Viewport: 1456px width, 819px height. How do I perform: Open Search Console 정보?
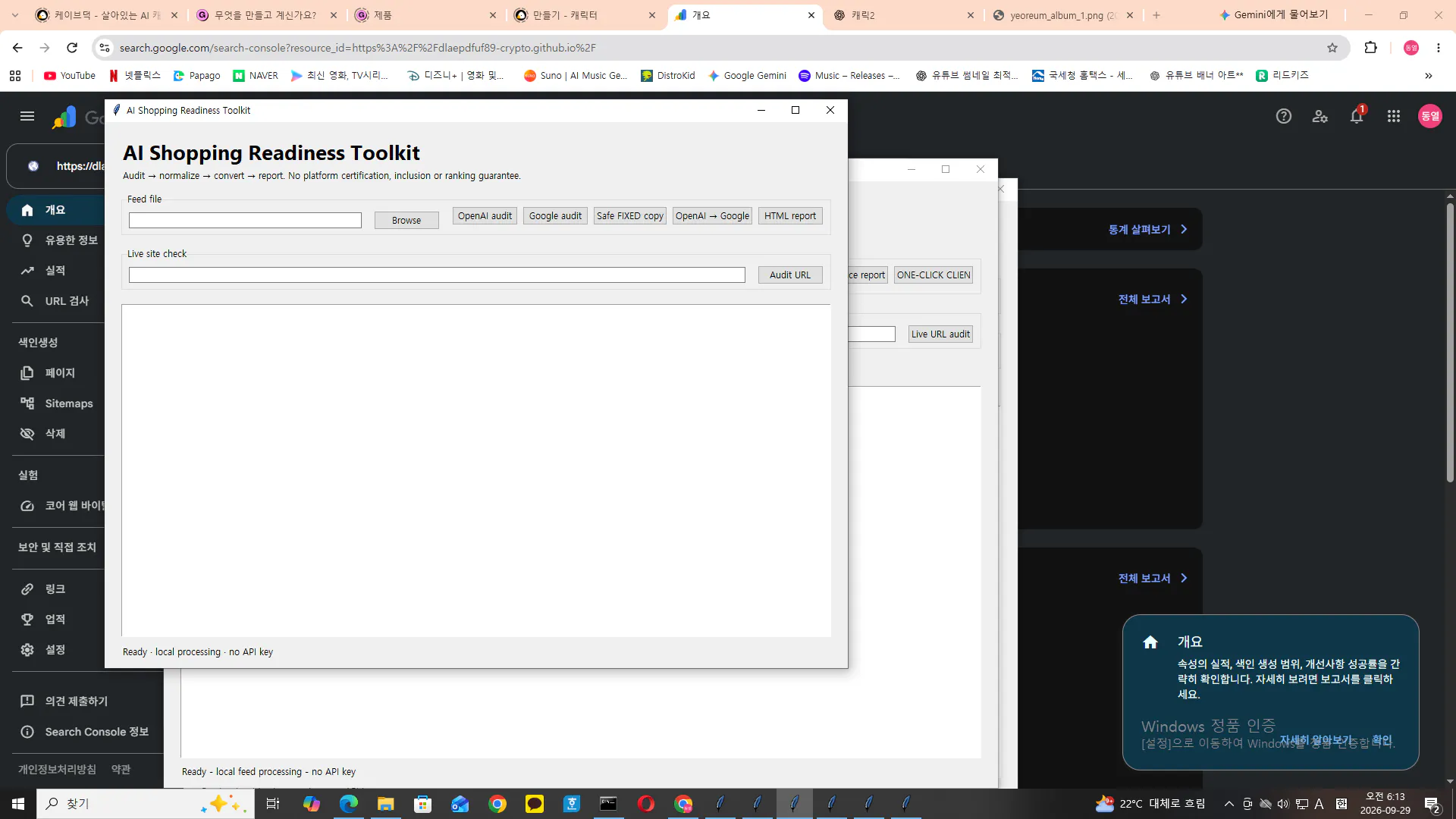(83, 732)
